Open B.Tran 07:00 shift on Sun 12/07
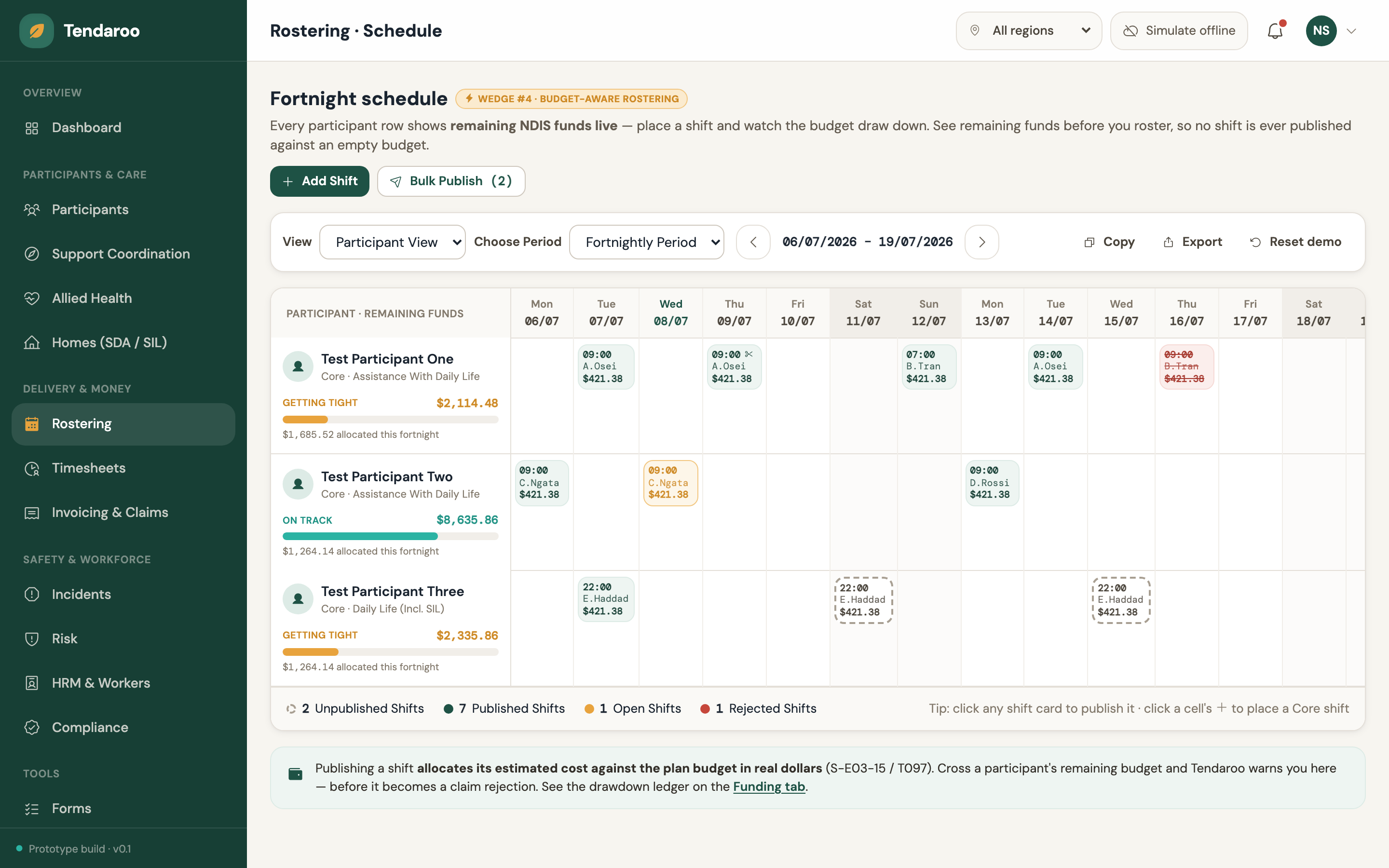The width and height of the screenshot is (1389, 868). click(929, 367)
